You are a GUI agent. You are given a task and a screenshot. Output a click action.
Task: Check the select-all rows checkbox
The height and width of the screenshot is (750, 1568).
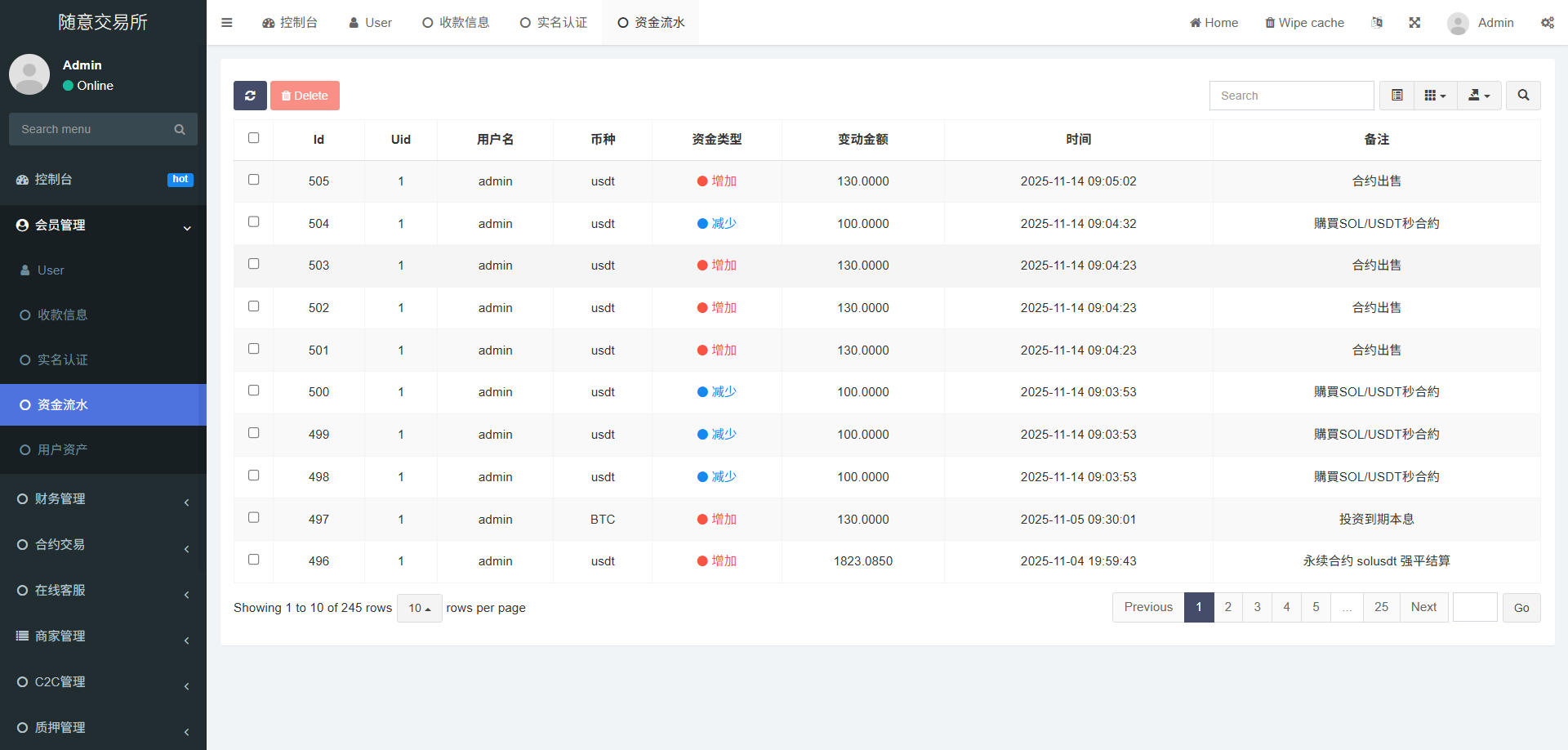click(x=254, y=138)
